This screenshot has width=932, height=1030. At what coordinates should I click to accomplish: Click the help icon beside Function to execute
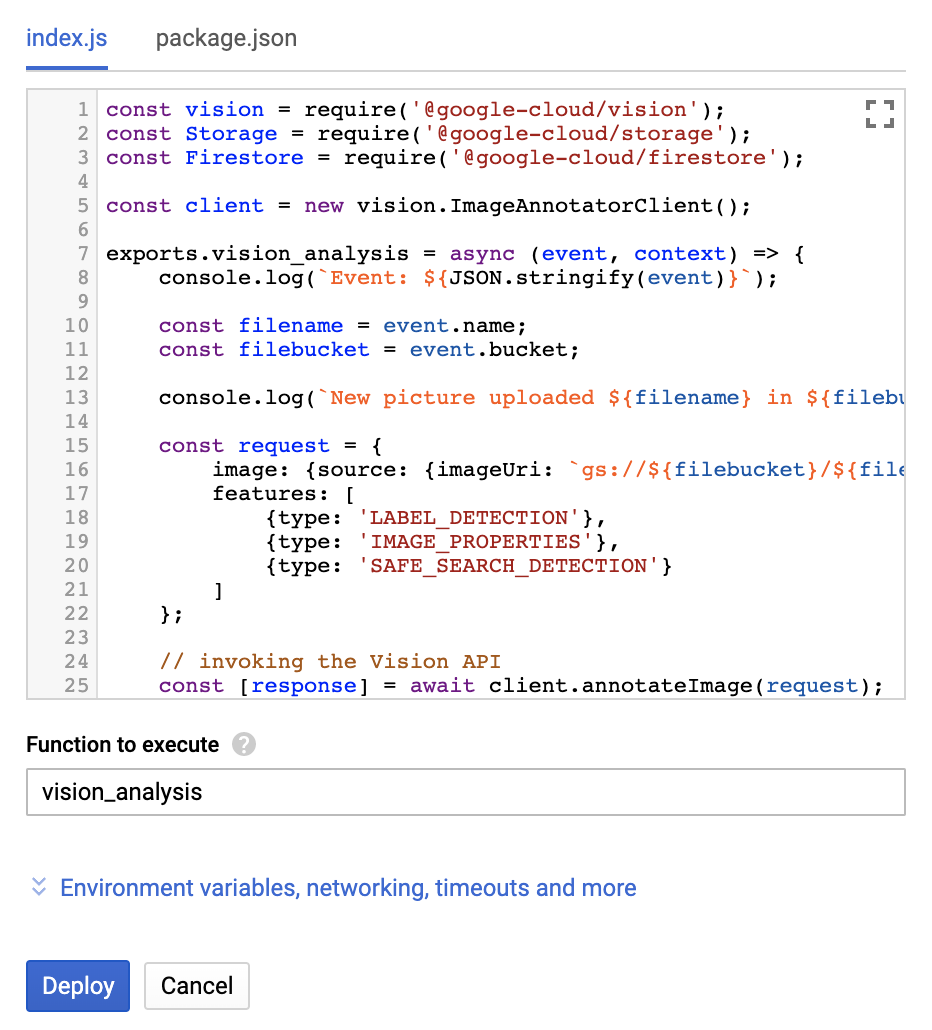coord(243,745)
